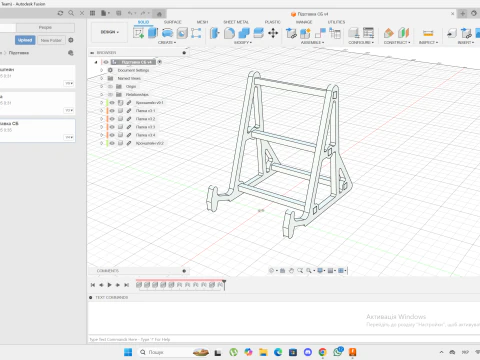Select the Combine tool icon
This screenshot has width=480, height=360.
pyautogui.click(x=244, y=33)
